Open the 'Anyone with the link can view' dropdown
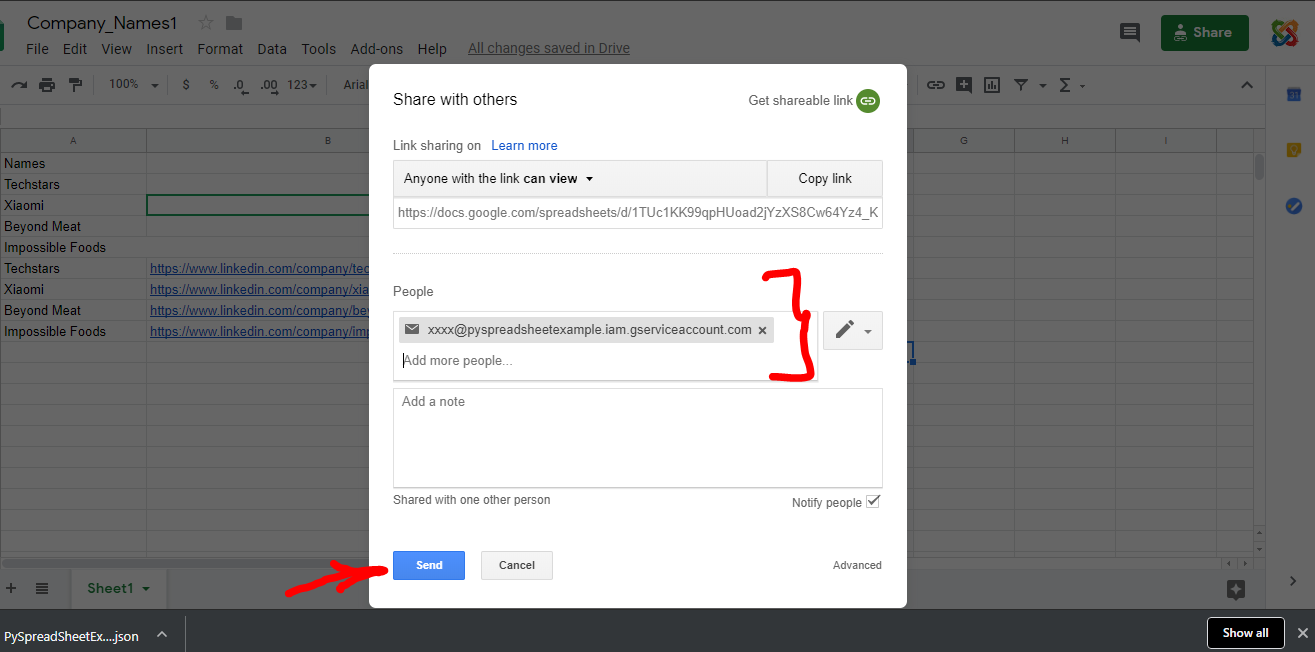Image resolution: width=1315 pixels, height=652 pixels. [x=495, y=178]
